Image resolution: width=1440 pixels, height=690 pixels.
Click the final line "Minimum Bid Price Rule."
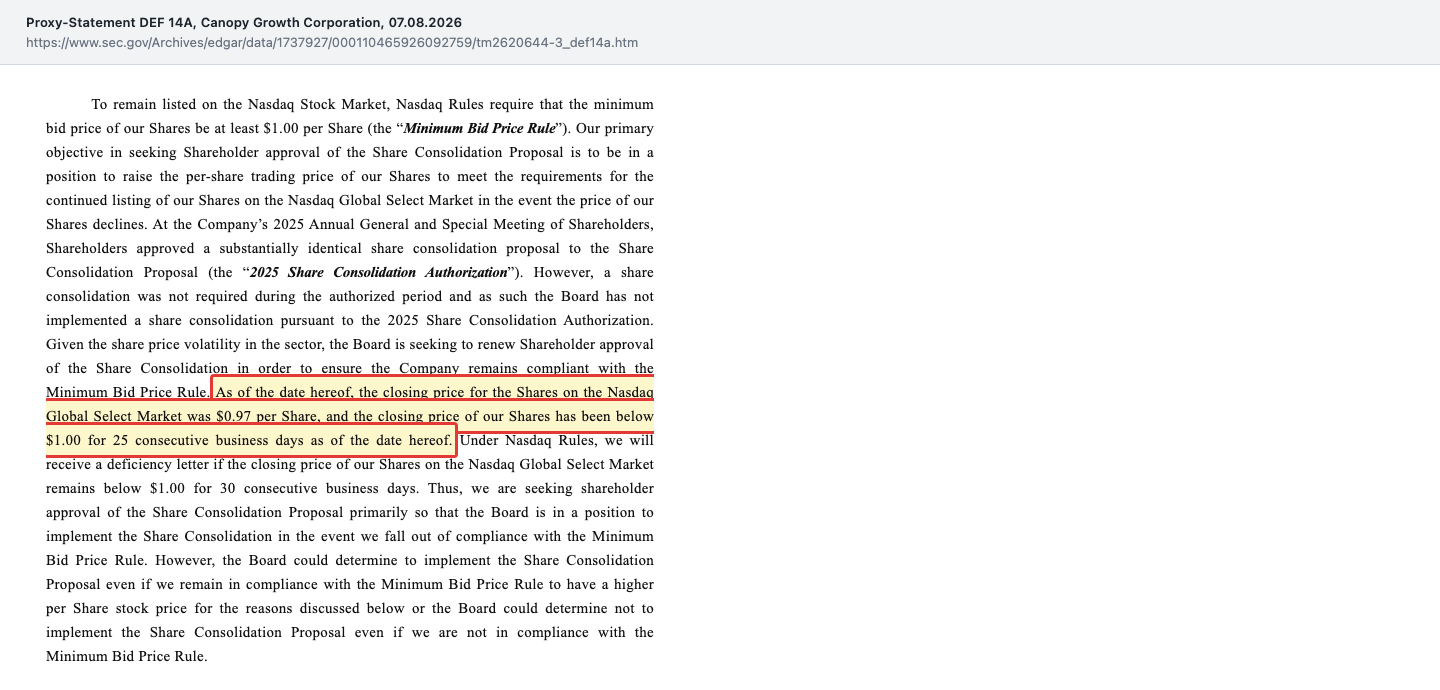coord(127,656)
